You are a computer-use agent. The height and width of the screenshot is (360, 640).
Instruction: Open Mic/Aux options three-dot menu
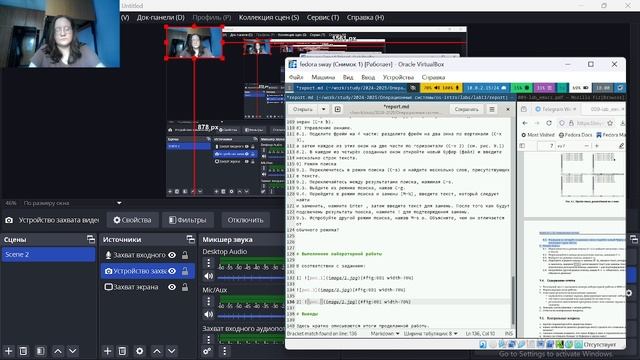209,301
